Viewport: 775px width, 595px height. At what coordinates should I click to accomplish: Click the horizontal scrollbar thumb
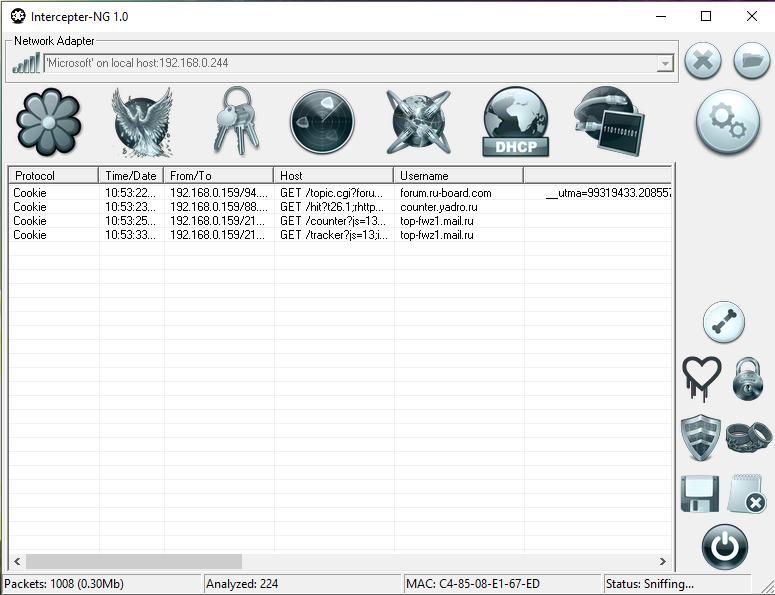coord(134,561)
